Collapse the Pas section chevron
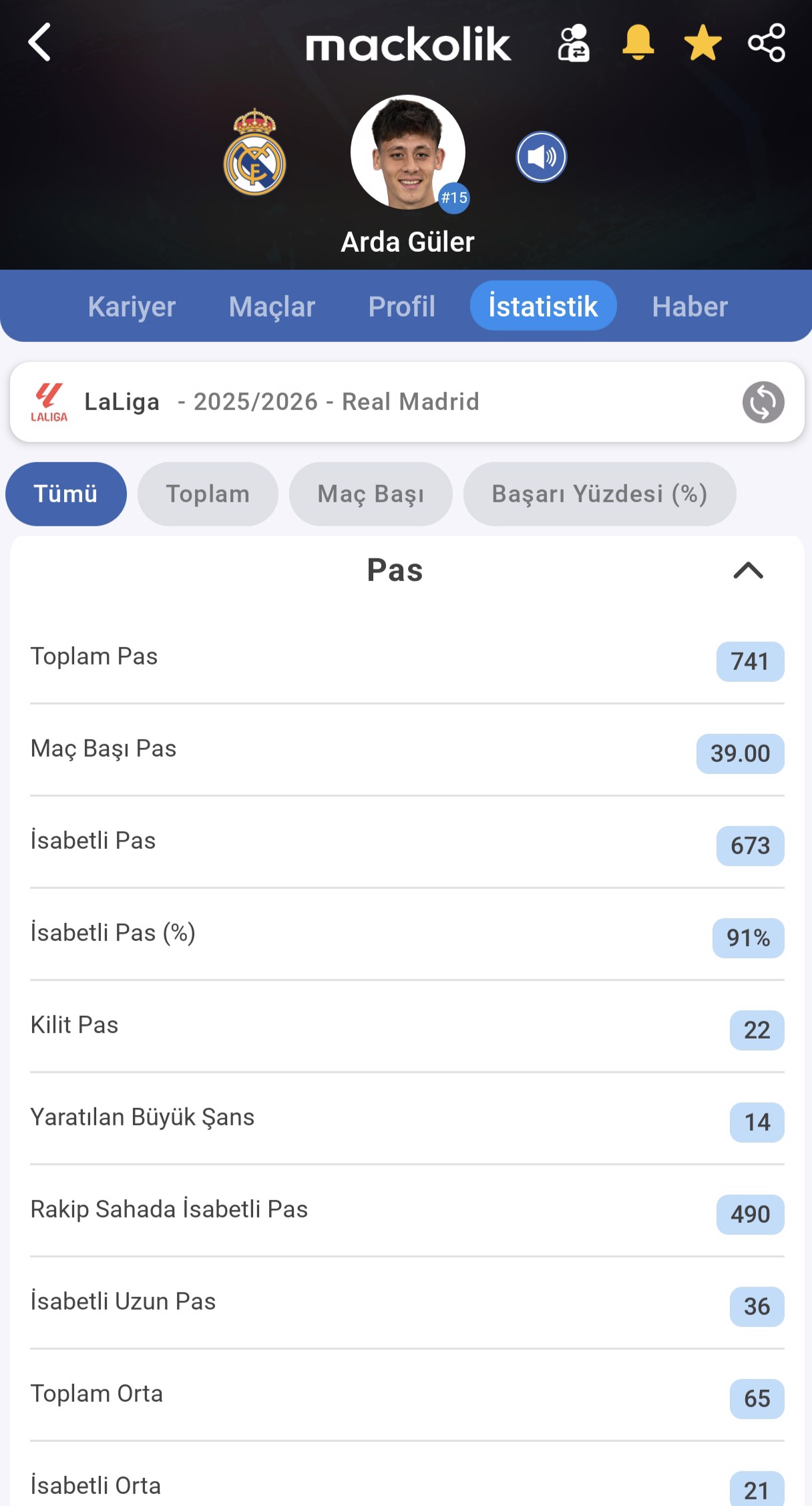The image size is (812, 1506). [748, 570]
